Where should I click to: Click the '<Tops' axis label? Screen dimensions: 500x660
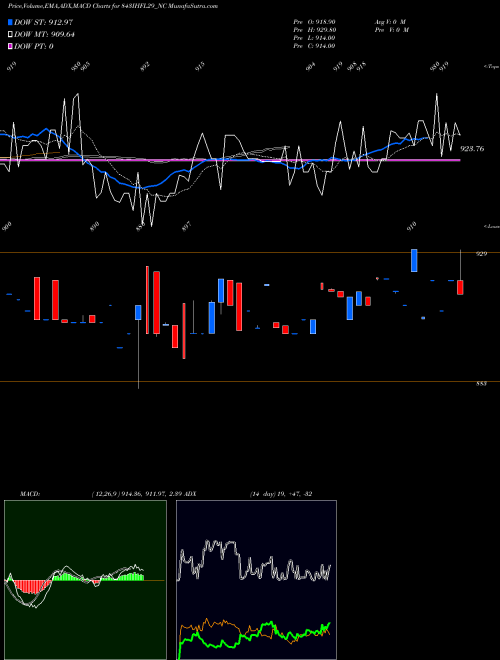point(492,67)
